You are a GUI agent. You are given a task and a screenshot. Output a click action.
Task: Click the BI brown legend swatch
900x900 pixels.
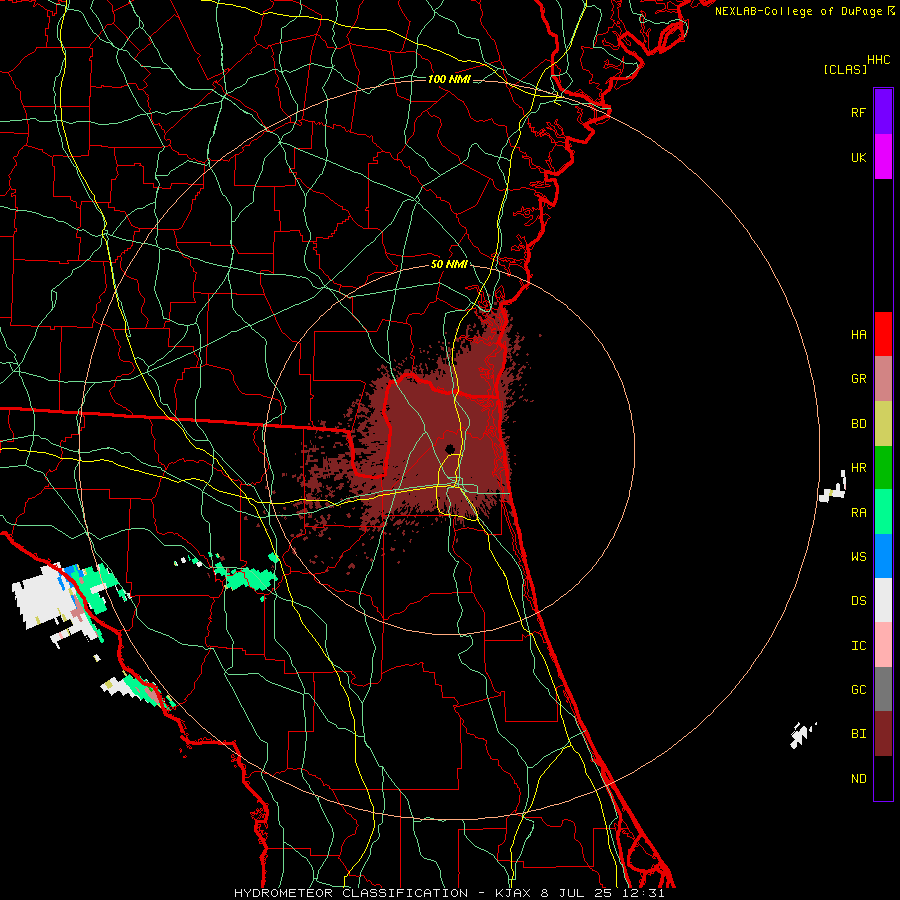pos(883,734)
